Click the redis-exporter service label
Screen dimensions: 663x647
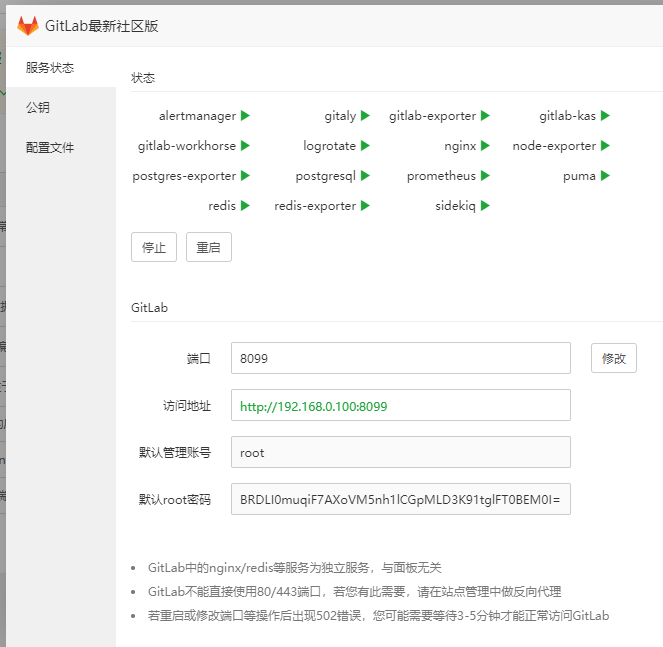click(x=315, y=206)
